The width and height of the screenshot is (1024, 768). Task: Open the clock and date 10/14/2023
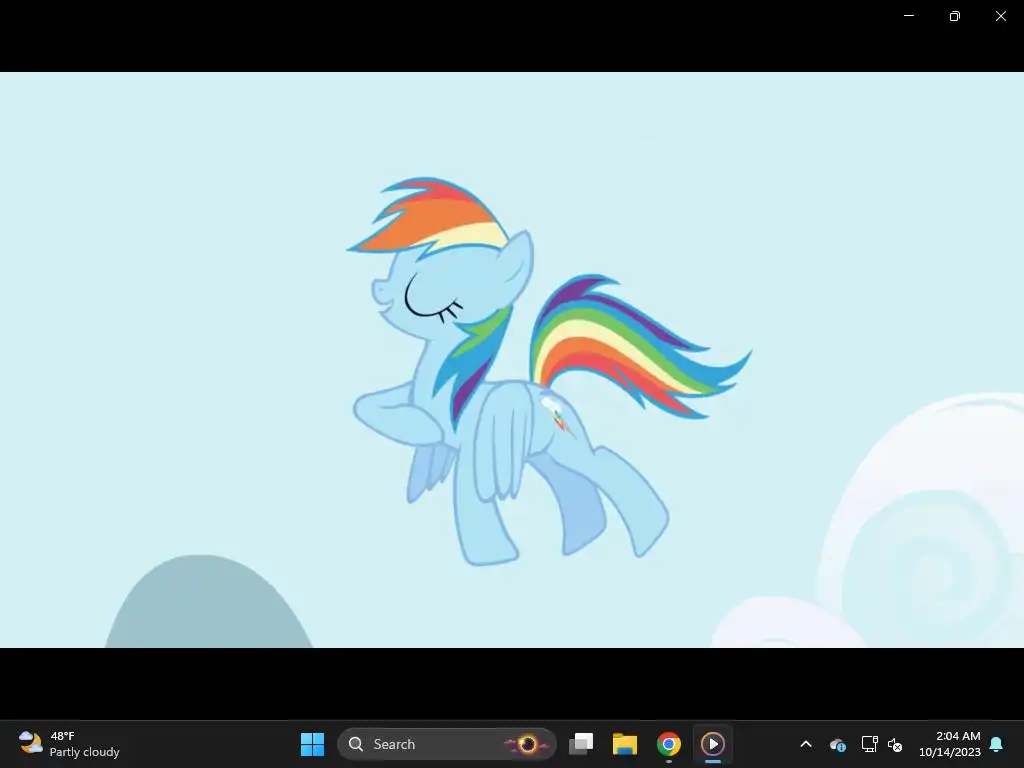(950, 744)
